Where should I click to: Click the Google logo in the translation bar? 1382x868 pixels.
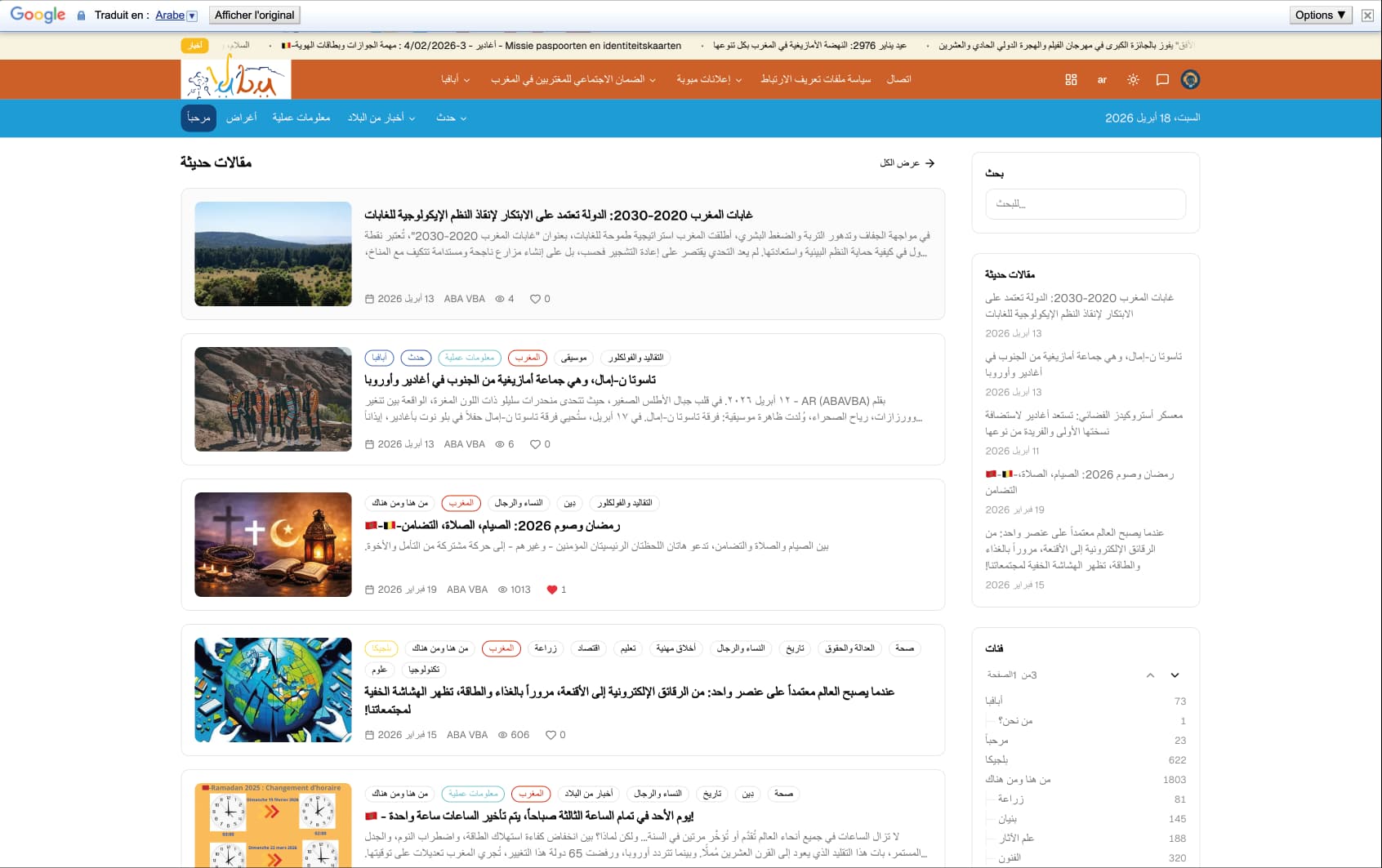pyautogui.click(x=36, y=14)
